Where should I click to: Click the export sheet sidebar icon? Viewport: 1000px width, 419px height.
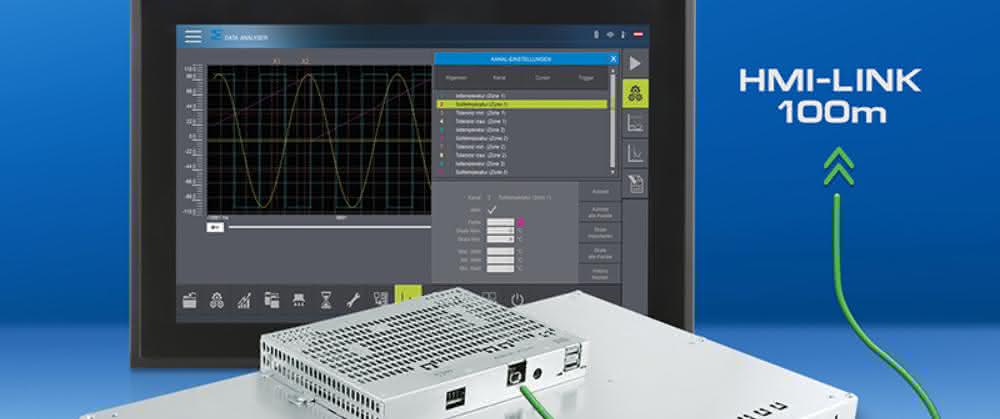pos(635,184)
